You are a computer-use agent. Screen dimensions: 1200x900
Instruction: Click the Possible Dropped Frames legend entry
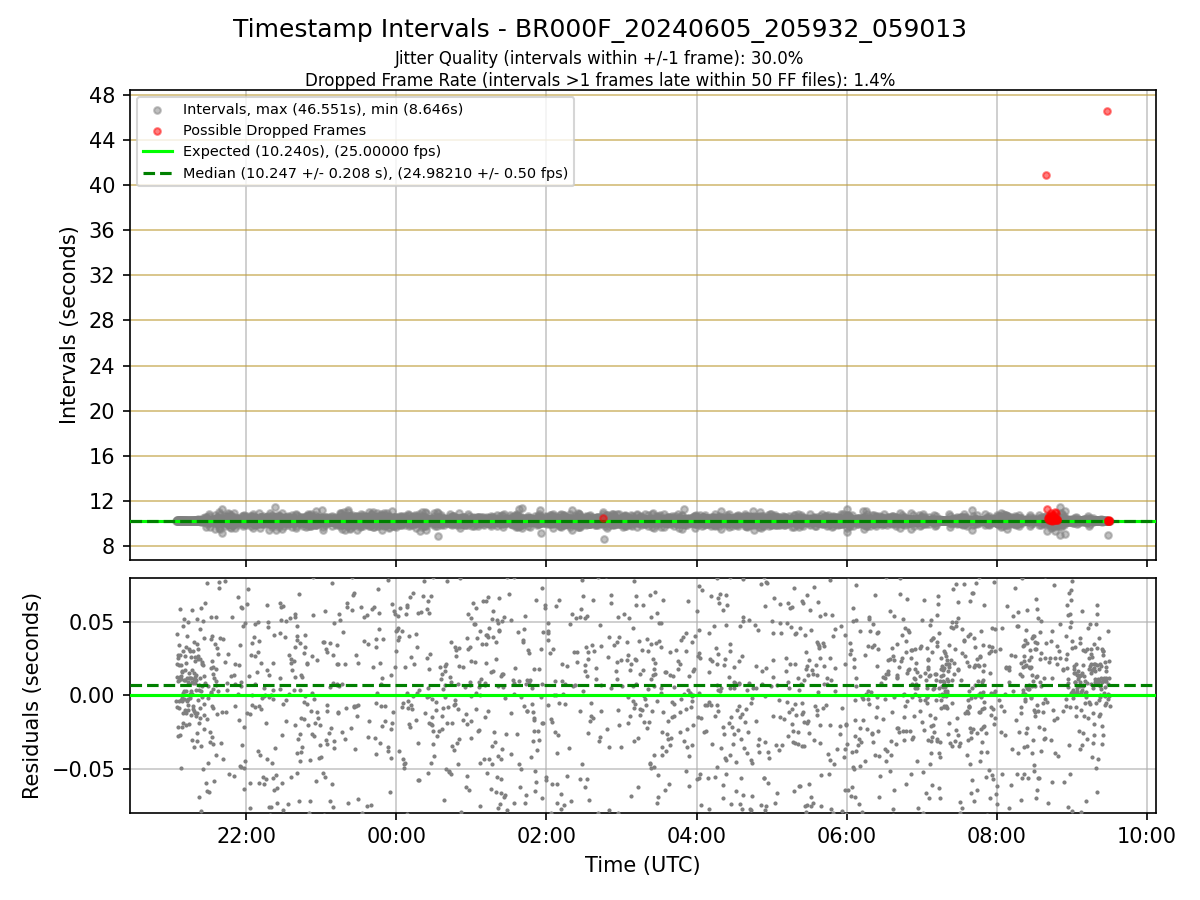[x=274, y=130]
